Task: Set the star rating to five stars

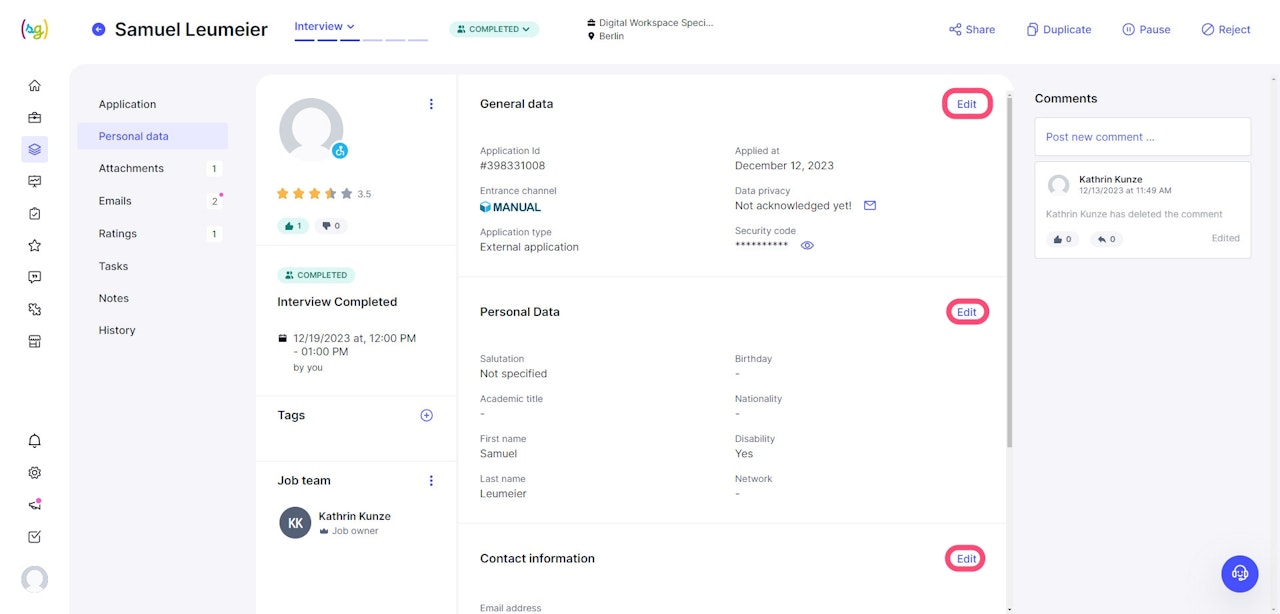Action: [347, 194]
